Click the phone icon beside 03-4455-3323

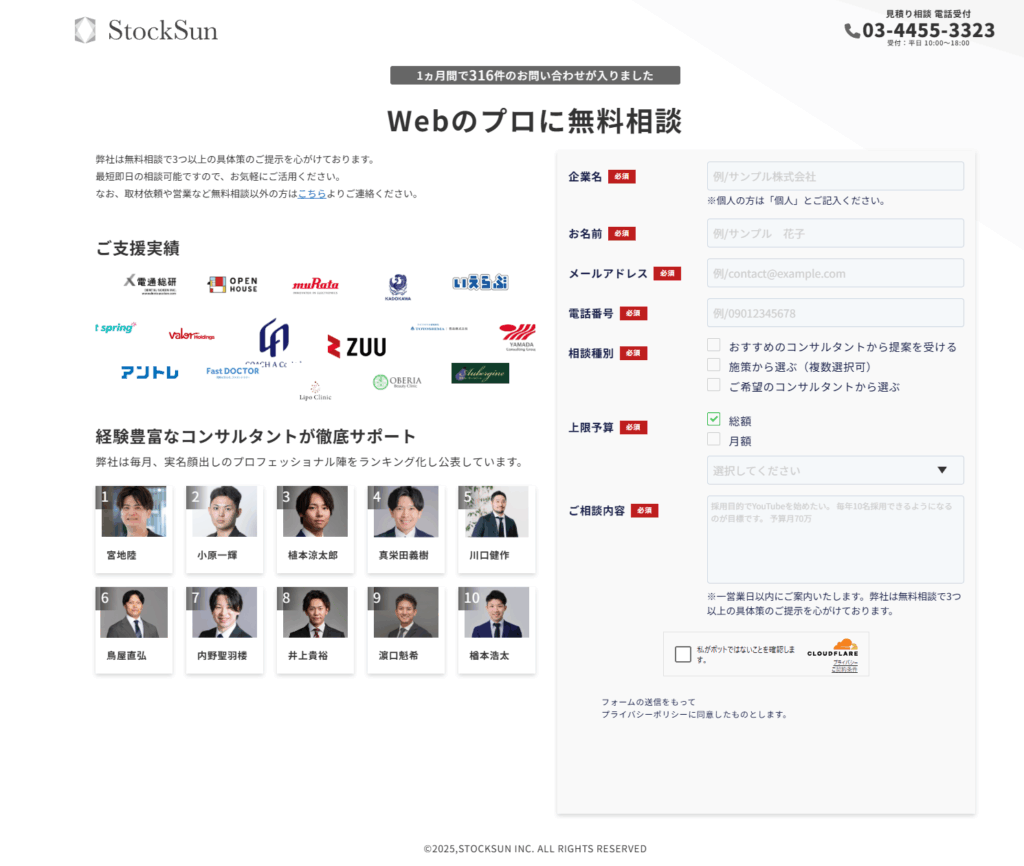tap(852, 31)
